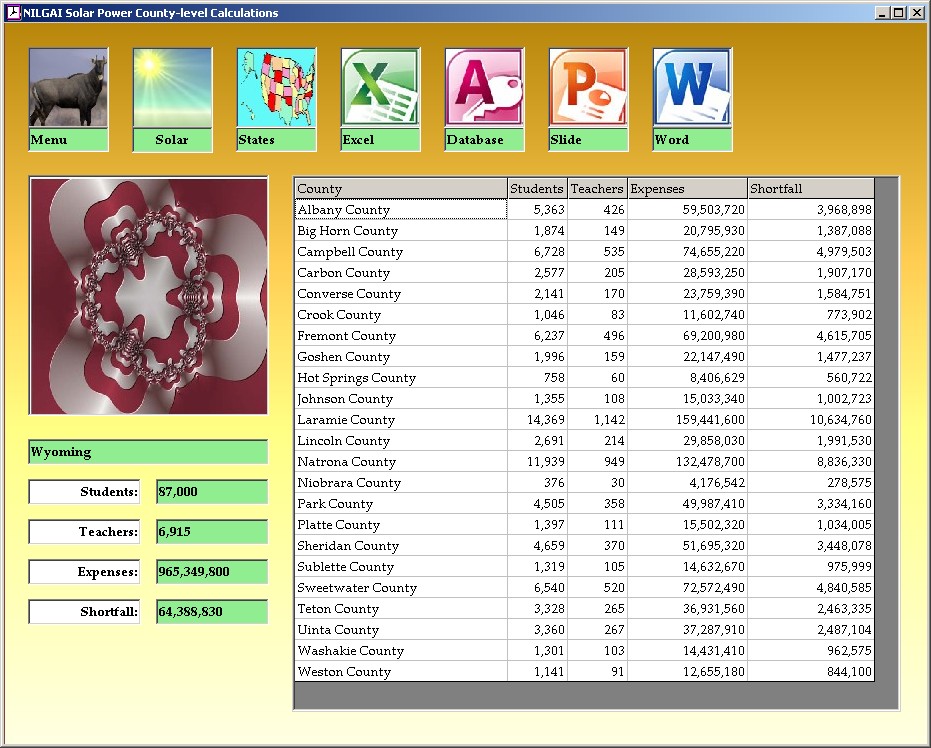The image size is (931, 748).
Task: Click the PowerPoint Slide icon
Action: tap(588, 88)
